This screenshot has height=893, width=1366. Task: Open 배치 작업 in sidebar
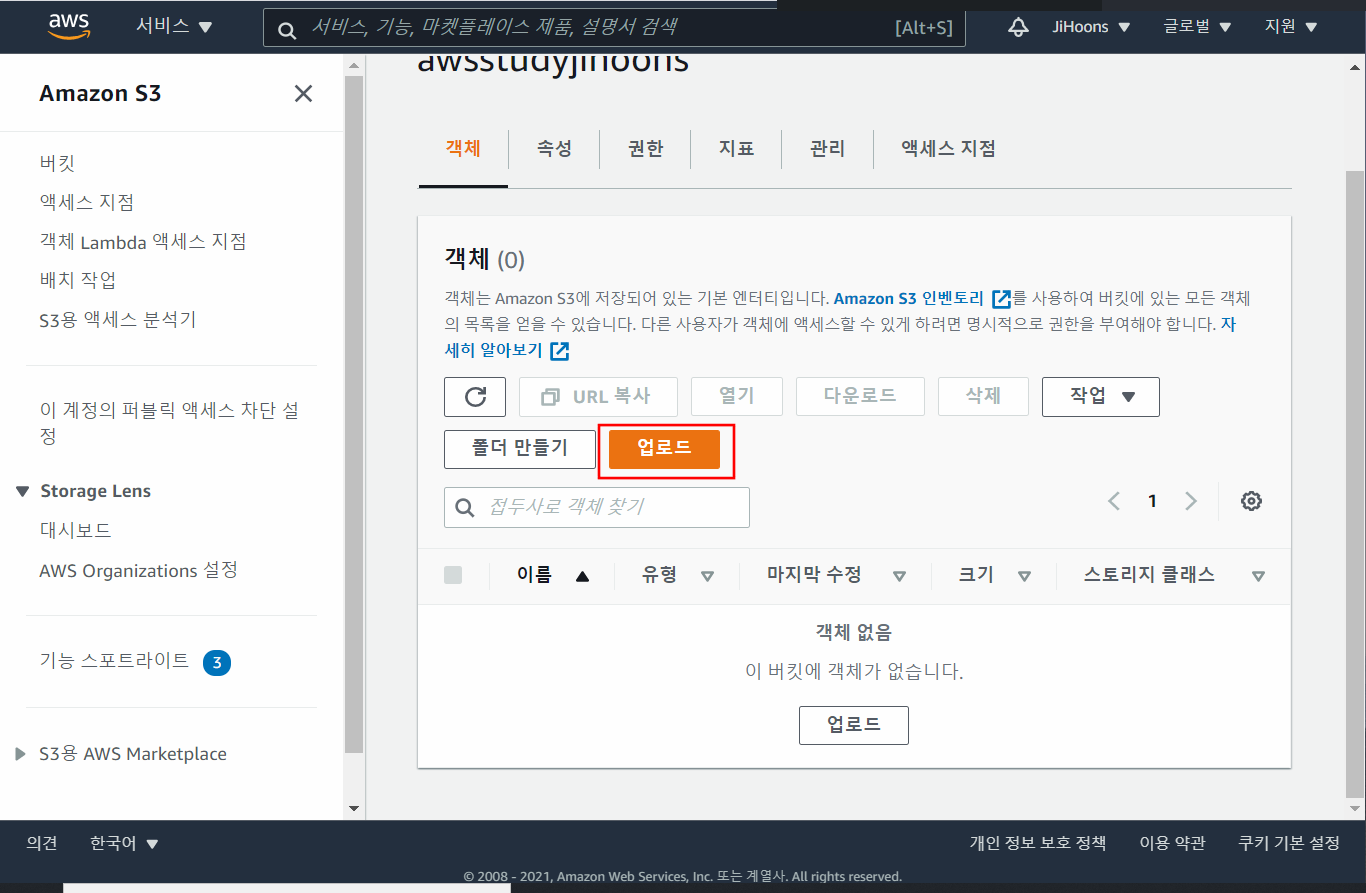[x=78, y=281]
